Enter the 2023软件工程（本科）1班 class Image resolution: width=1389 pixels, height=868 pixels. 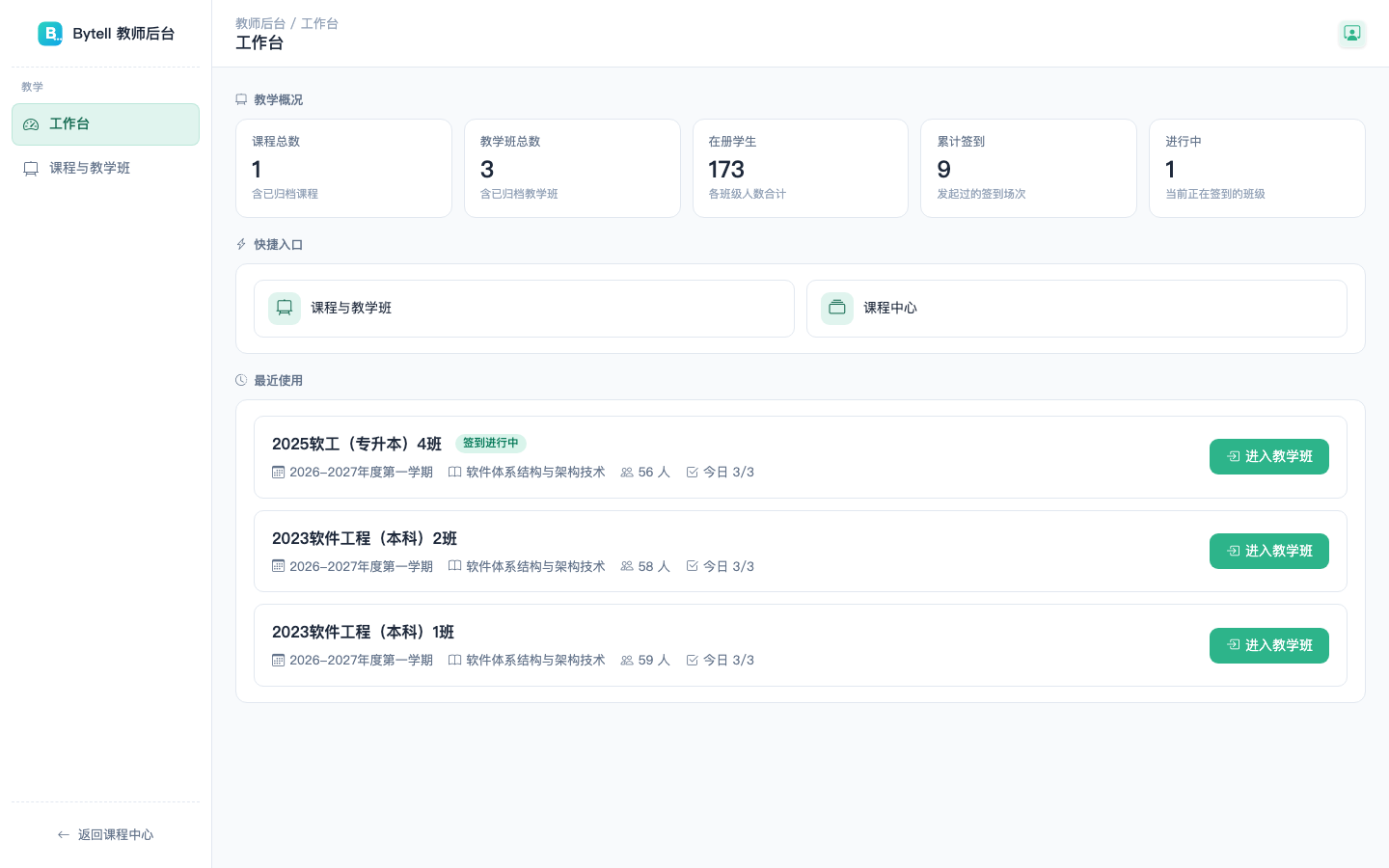point(1269,645)
